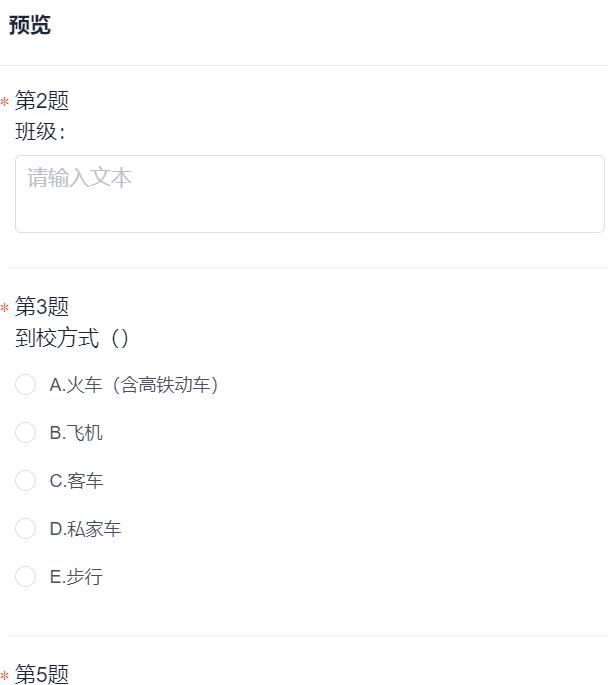Click the D.私家车 option label text
The image size is (608, 685).
pos(85,529)
